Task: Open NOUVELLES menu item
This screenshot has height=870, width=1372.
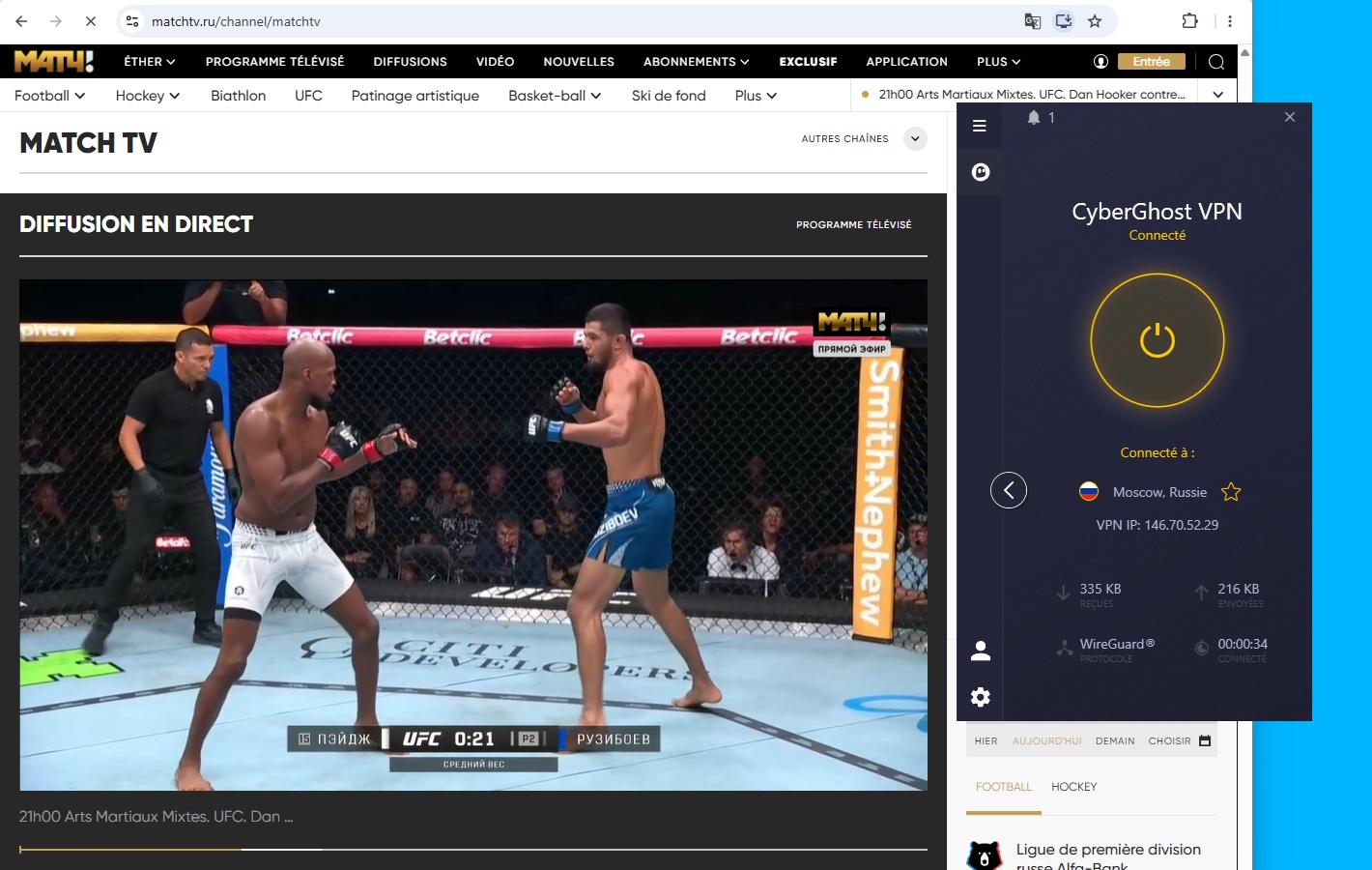Action: pos(579,61)
